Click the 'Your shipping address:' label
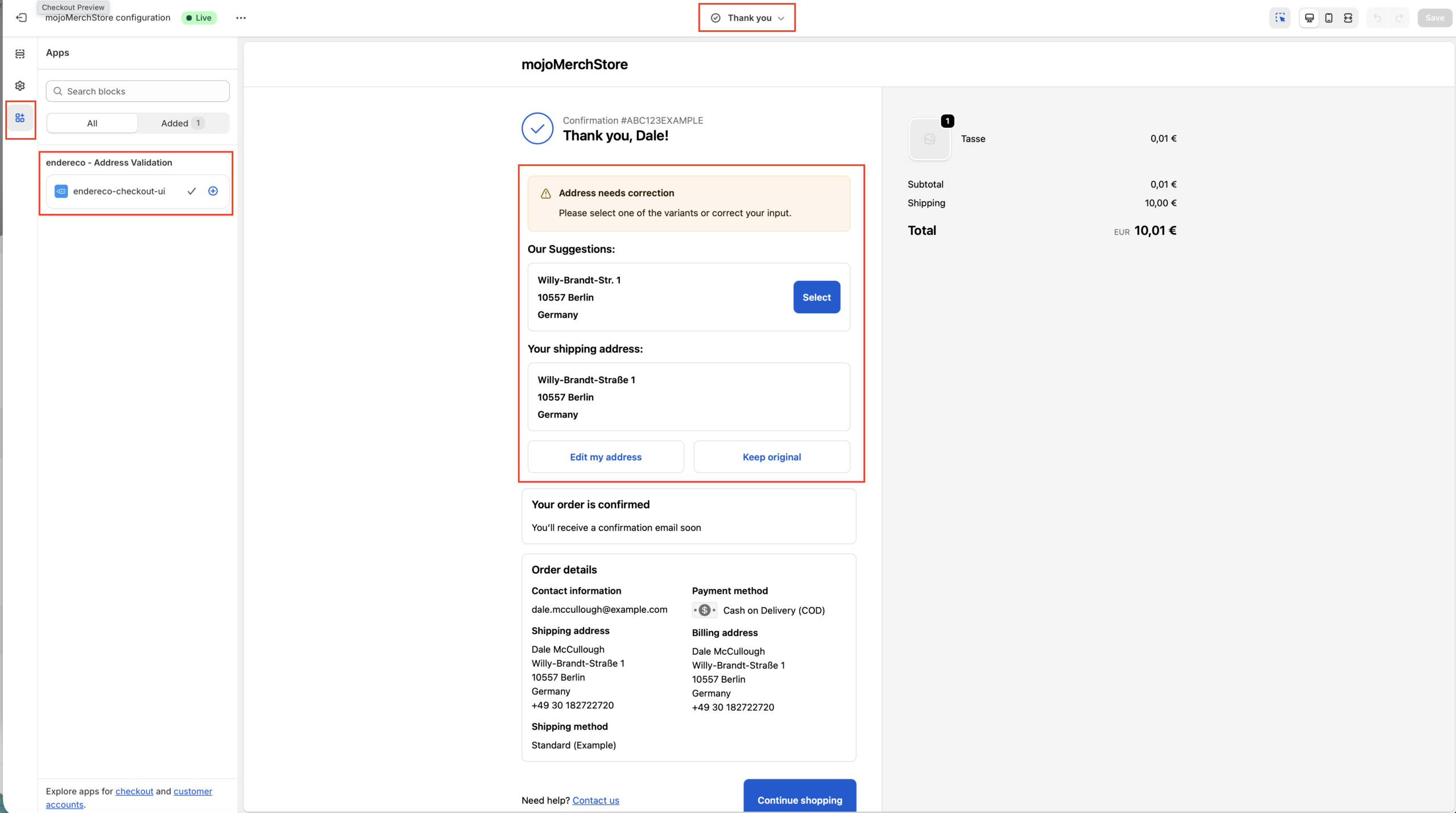Screen dimensions: 1456x813 click(585, 349)
